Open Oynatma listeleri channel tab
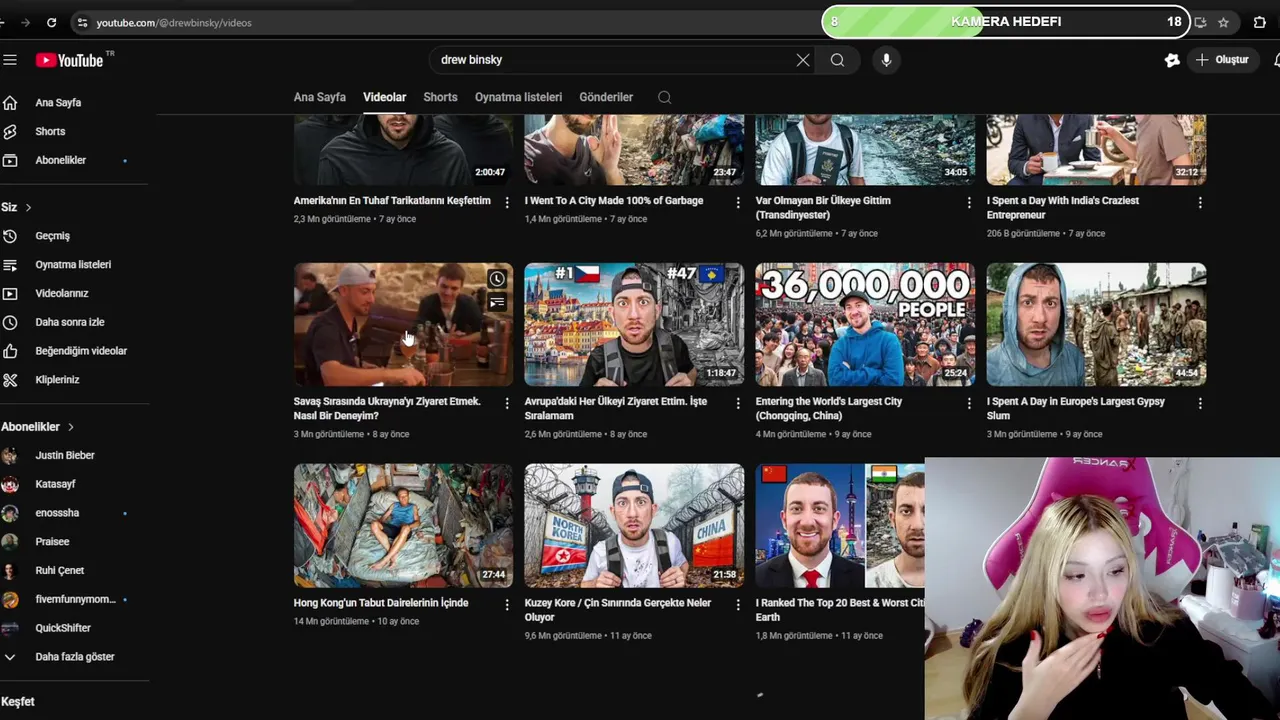Viewport: 1280px width, 720px height. 518,97
